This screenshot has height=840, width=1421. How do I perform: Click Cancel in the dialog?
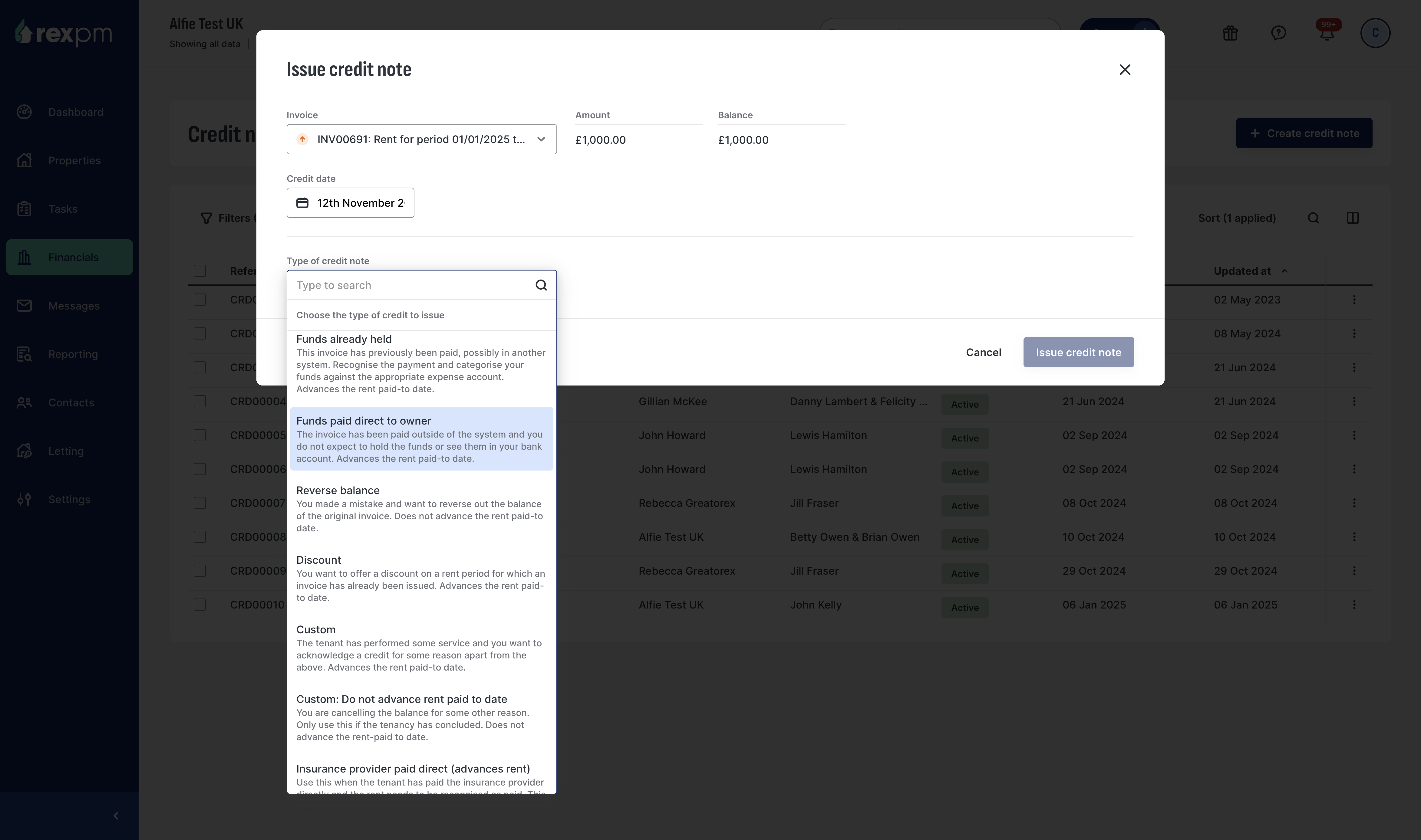983,352
